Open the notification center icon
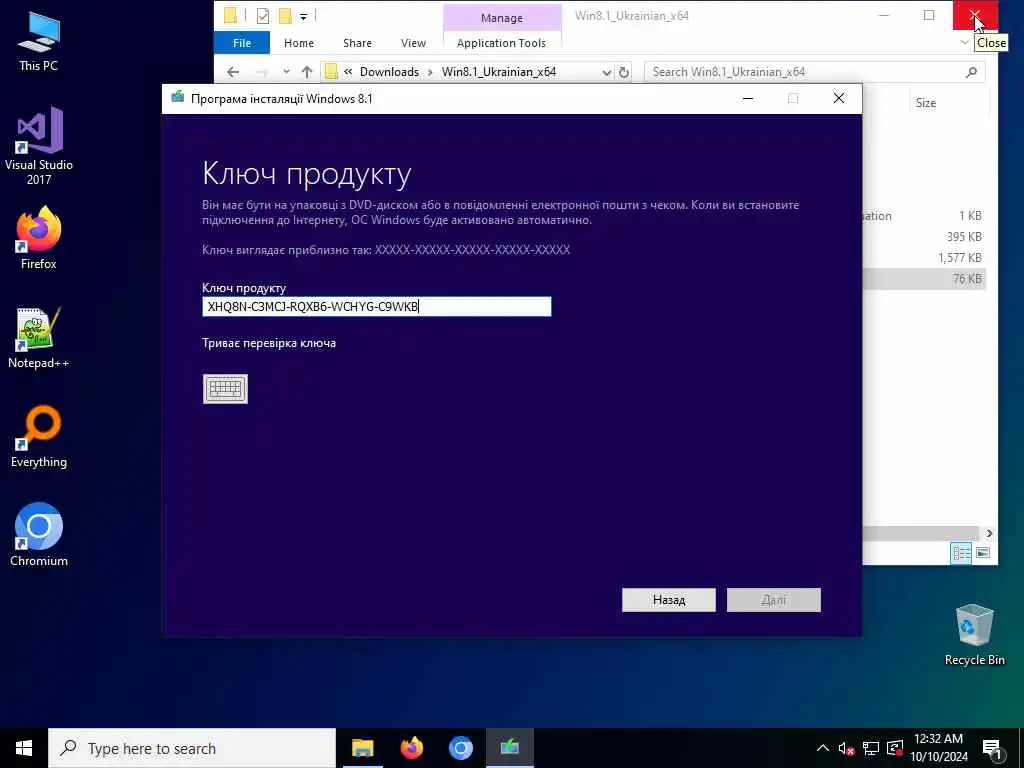 tap(992, 749)
